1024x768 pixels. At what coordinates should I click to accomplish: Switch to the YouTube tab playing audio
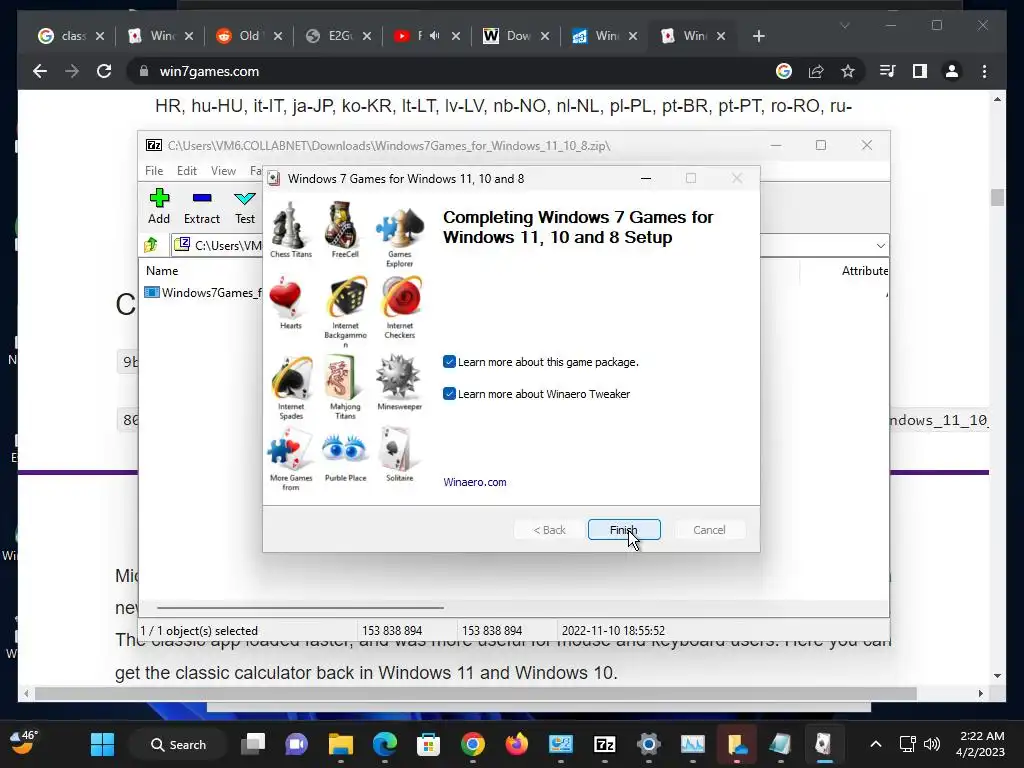tap(427, 36)
